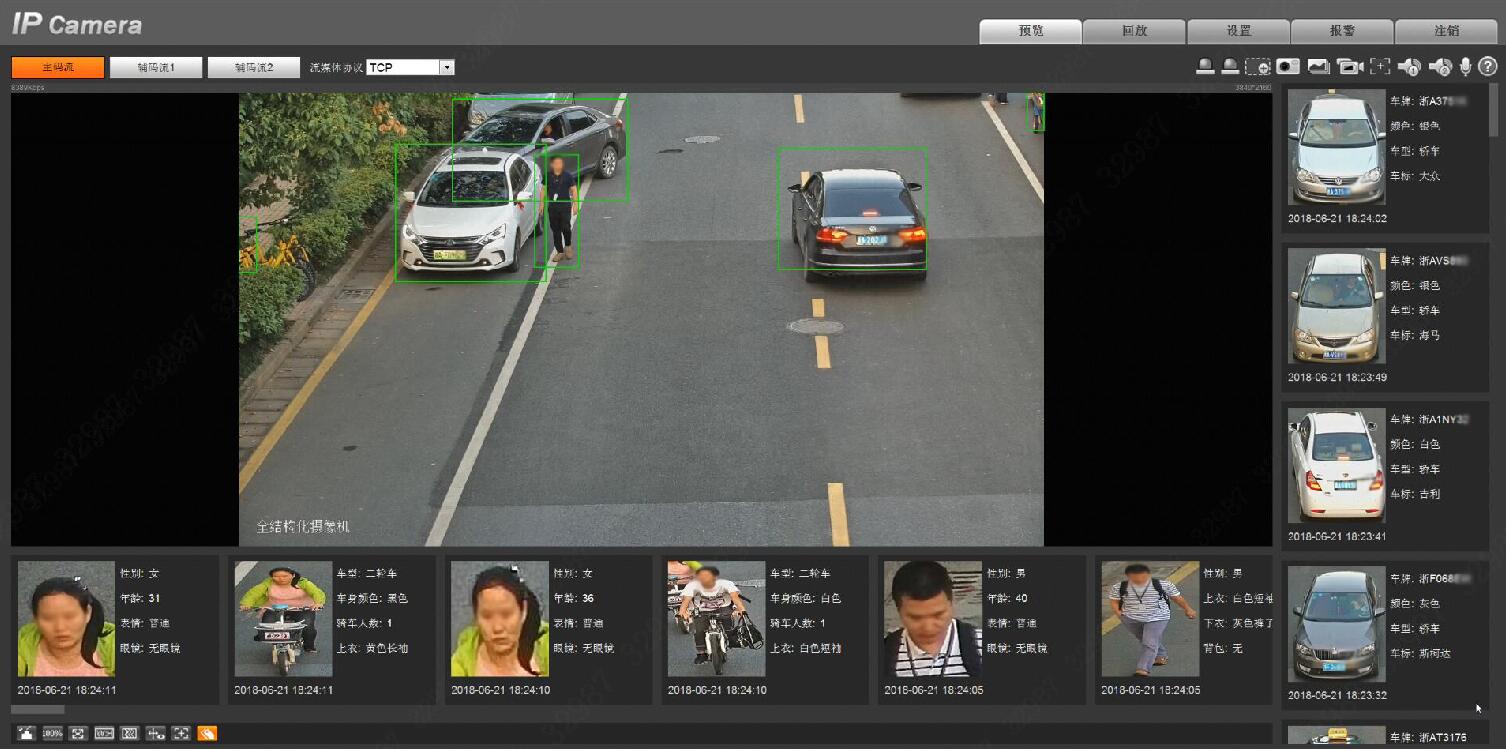Click the 车标: 斯柯达 label
The image size is (1506, 749).
(1420, 653)
